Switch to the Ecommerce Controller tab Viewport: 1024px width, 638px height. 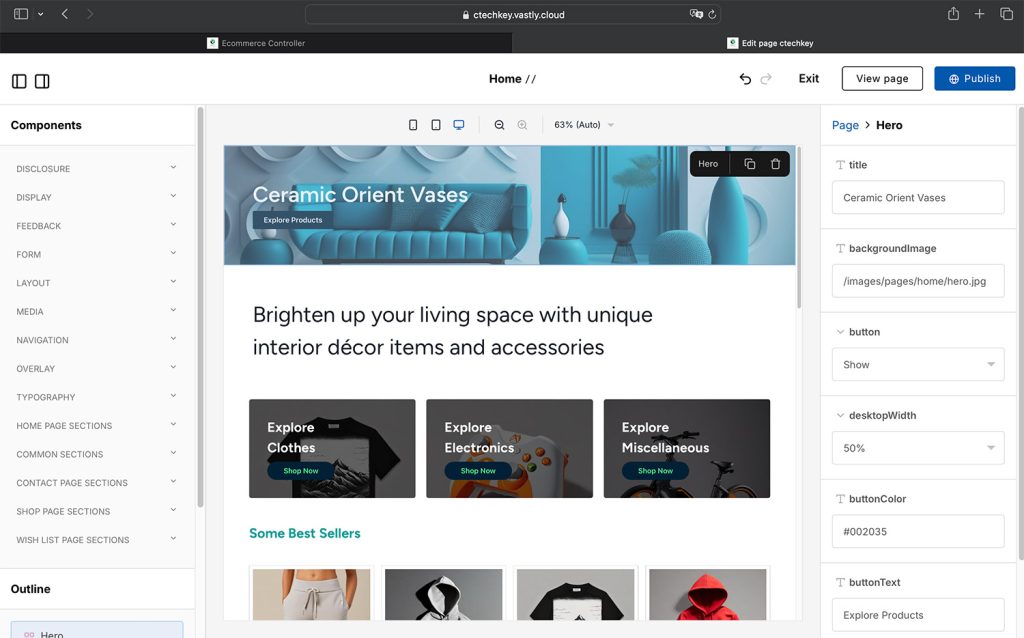coord(256,43)
